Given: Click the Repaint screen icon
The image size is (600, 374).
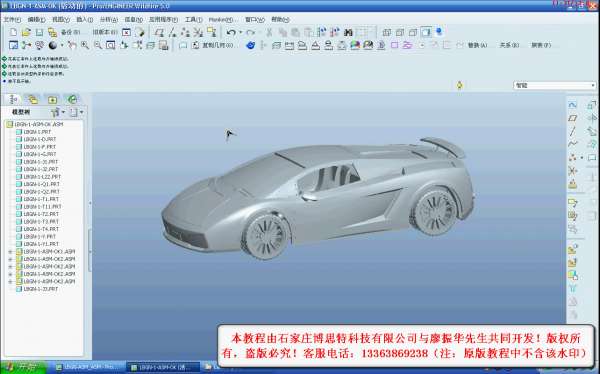Looking at the screenshot, I should coord(13,45).
